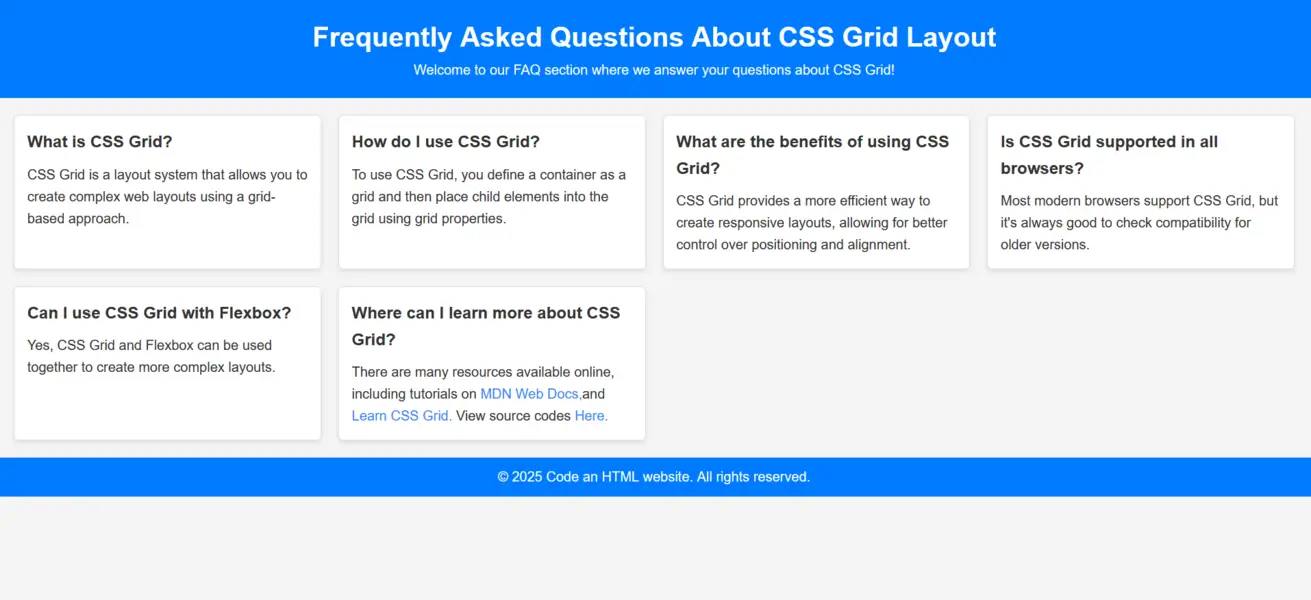The image size is (1311, 600).
Task: Click the text 'There are many resources available online'
Action: 483,372
